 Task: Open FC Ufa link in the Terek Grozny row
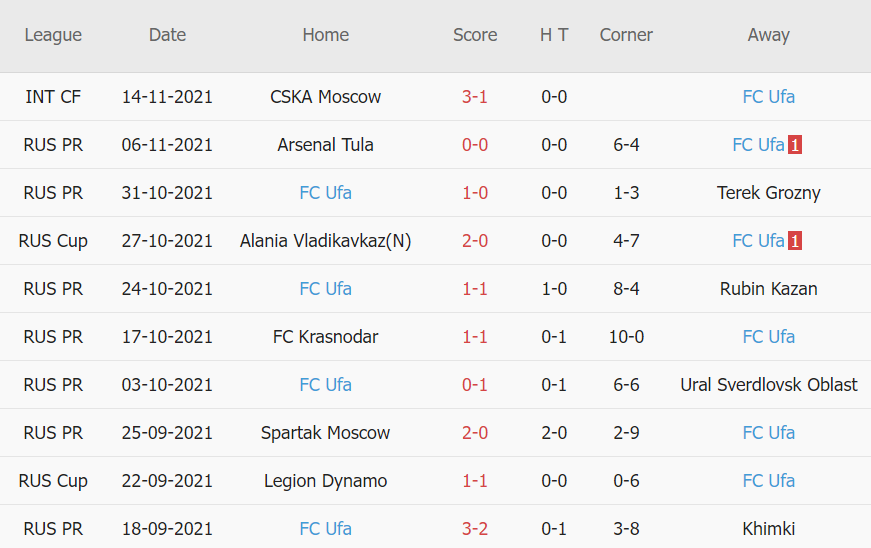click(325, 193)
